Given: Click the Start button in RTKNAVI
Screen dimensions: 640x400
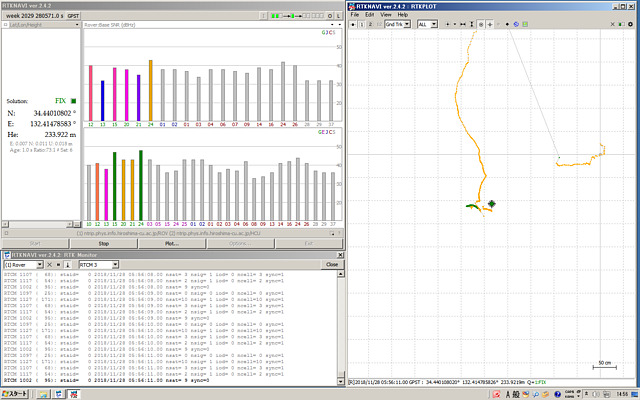Looking at the screenshot, I should [x=35, y=244].
